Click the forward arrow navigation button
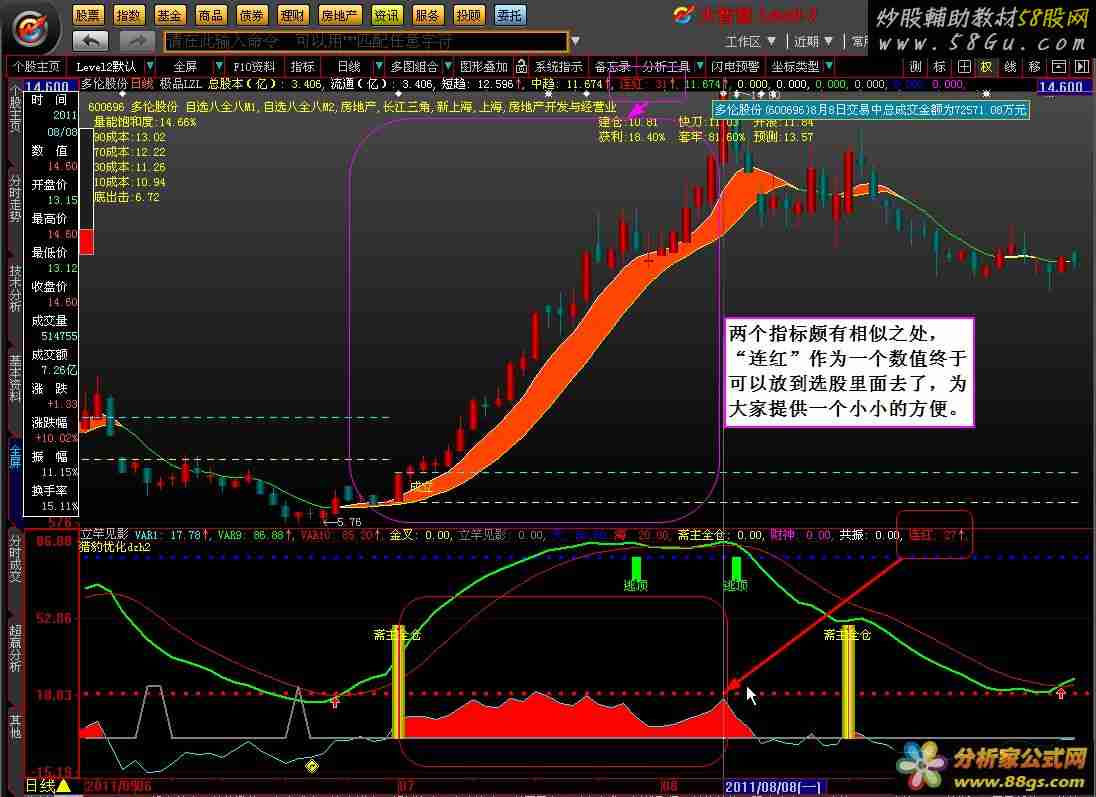Screen dimensions: 1096x797 click(x=137, y=41)
